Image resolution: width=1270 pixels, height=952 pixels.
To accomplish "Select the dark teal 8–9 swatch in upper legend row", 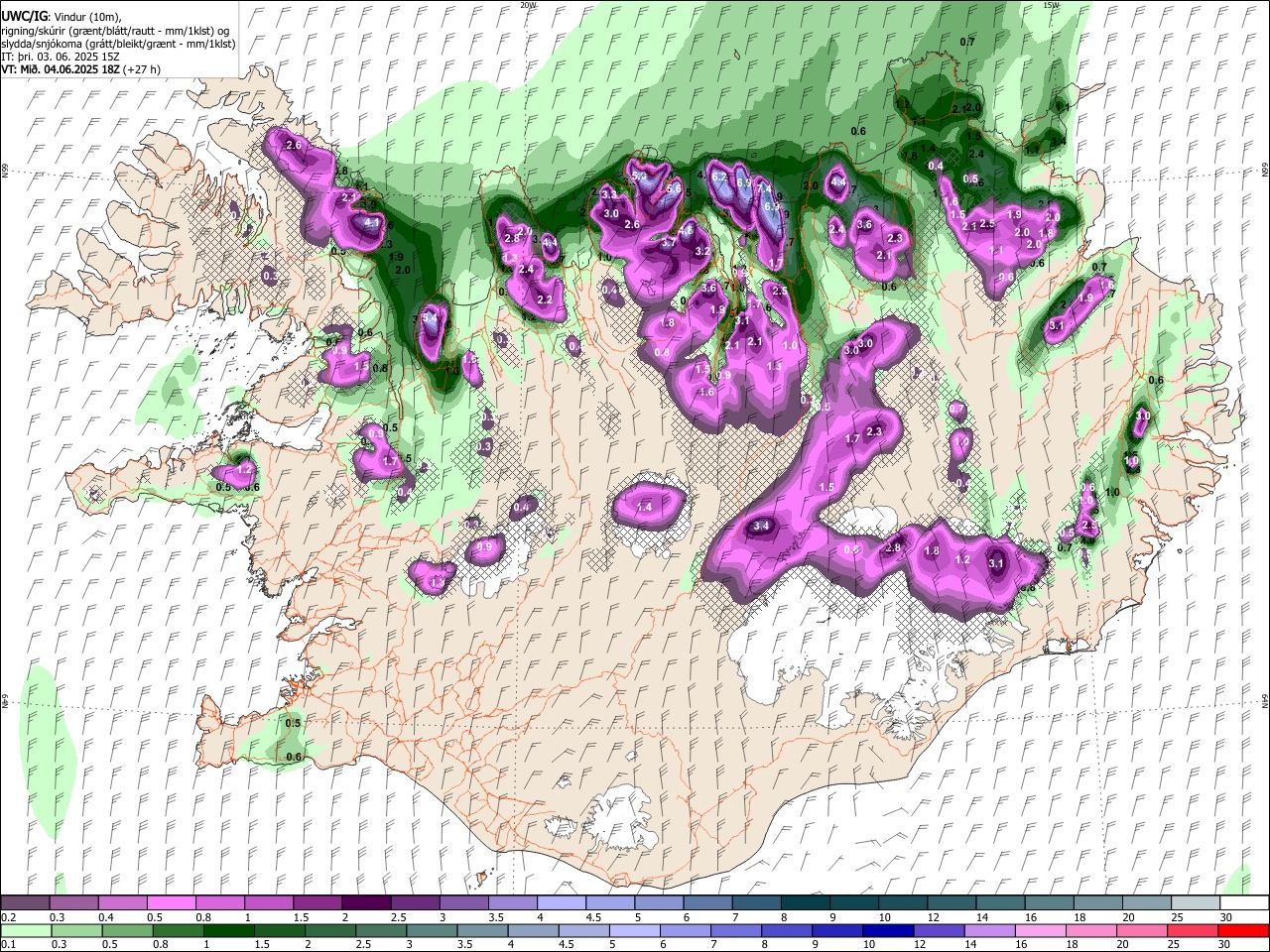I will click(806, 902).
